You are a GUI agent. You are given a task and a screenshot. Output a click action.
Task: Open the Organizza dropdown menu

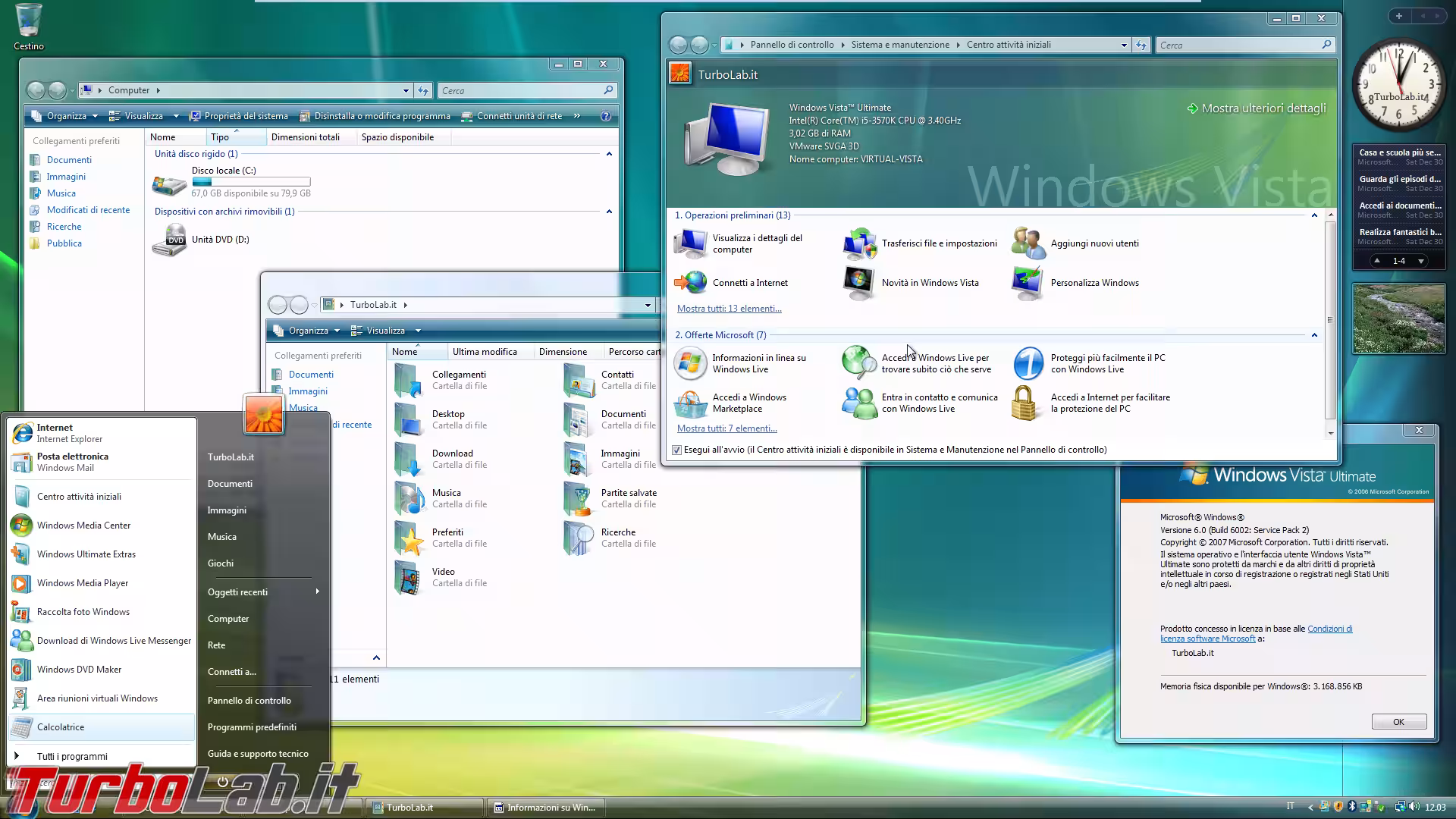(68, 115)
